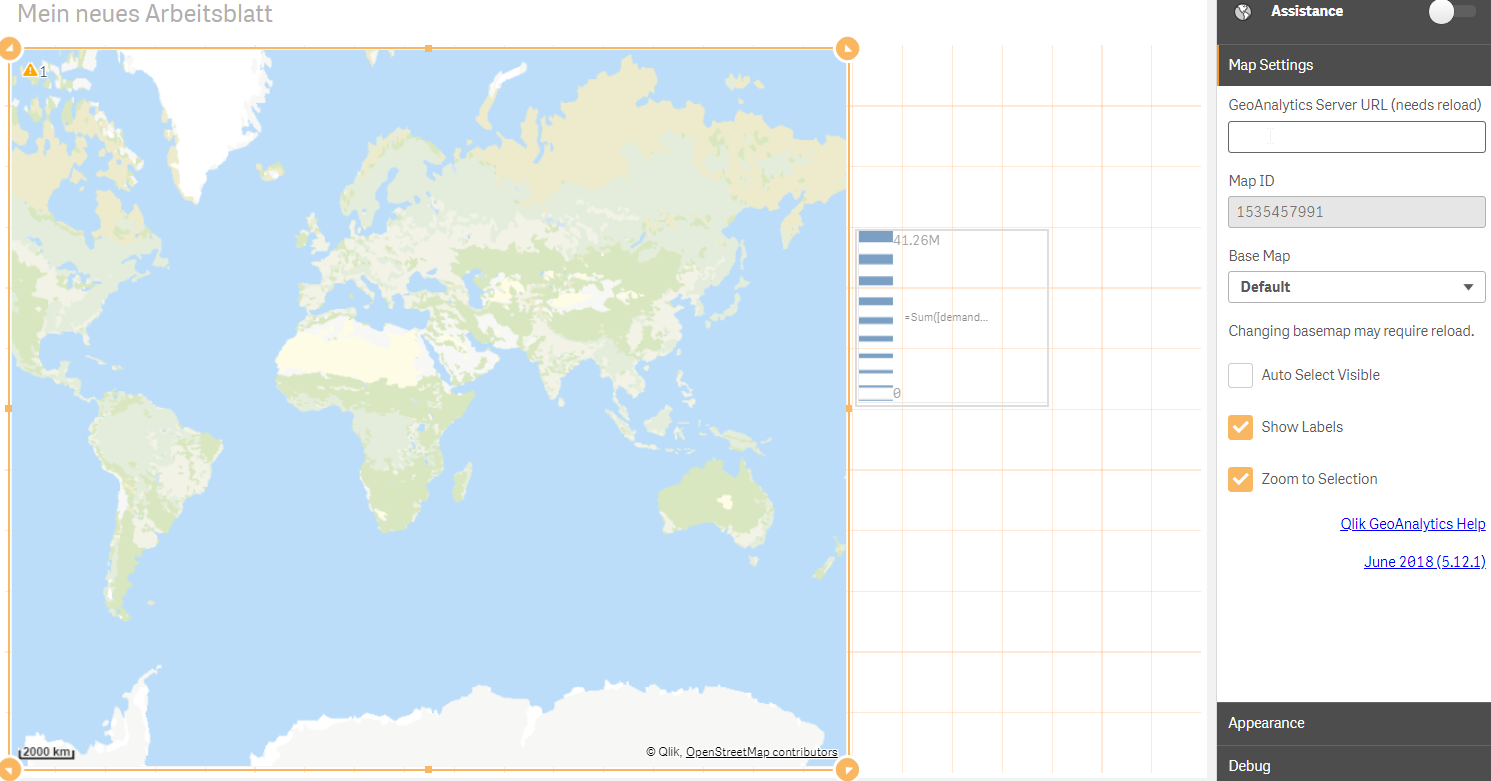Viewport: 1491px width, 781px height.
Task: Disable the Show Labels checkbox
Action: [1240, 427]
